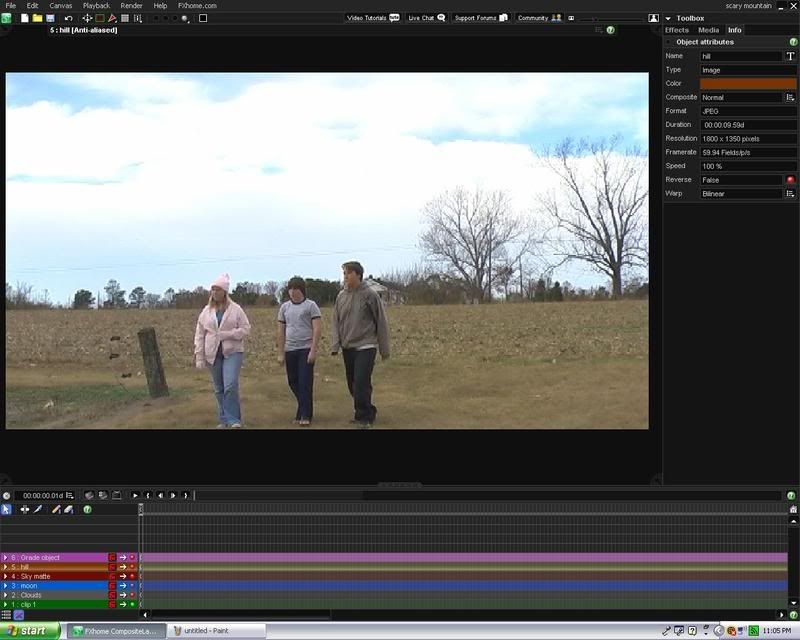
Task: Click the white square icon in top toolbar
Action: [203, 18]
